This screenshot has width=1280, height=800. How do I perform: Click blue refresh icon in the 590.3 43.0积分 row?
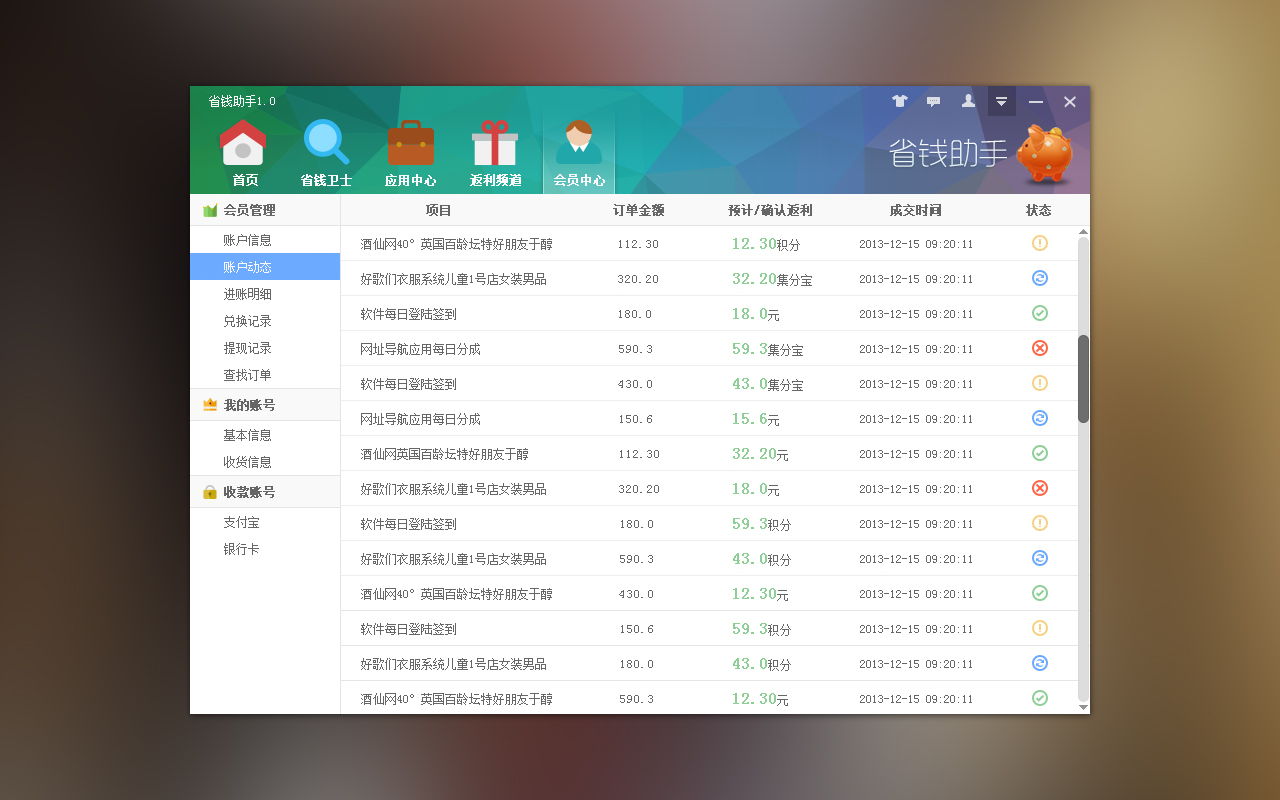[x=1040, y=558]
